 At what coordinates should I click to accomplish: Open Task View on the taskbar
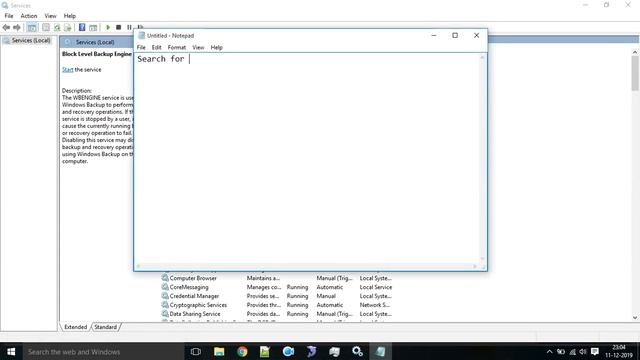coord(196,351)
